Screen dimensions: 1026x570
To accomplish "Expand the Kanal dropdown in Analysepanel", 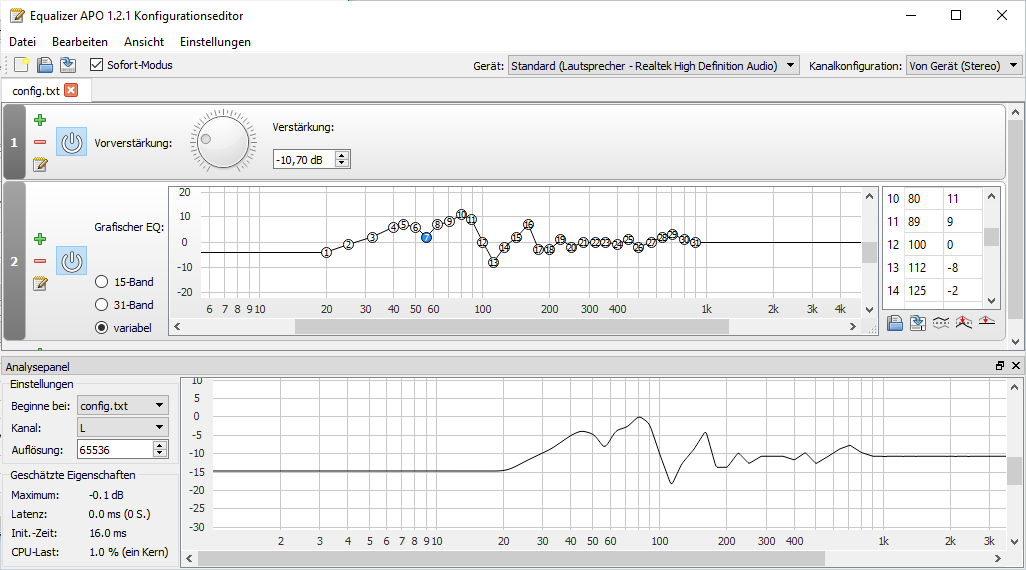I will click(123, 428).
